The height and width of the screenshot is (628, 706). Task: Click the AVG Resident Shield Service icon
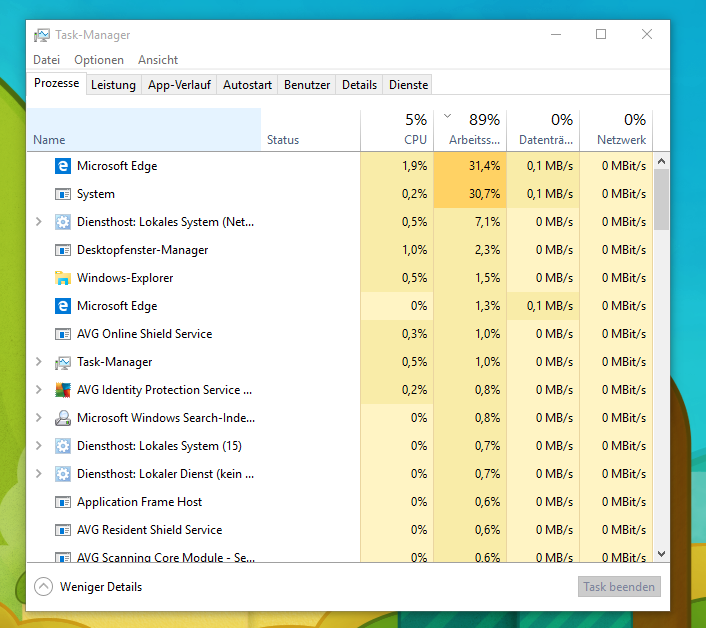coord(63,530)
